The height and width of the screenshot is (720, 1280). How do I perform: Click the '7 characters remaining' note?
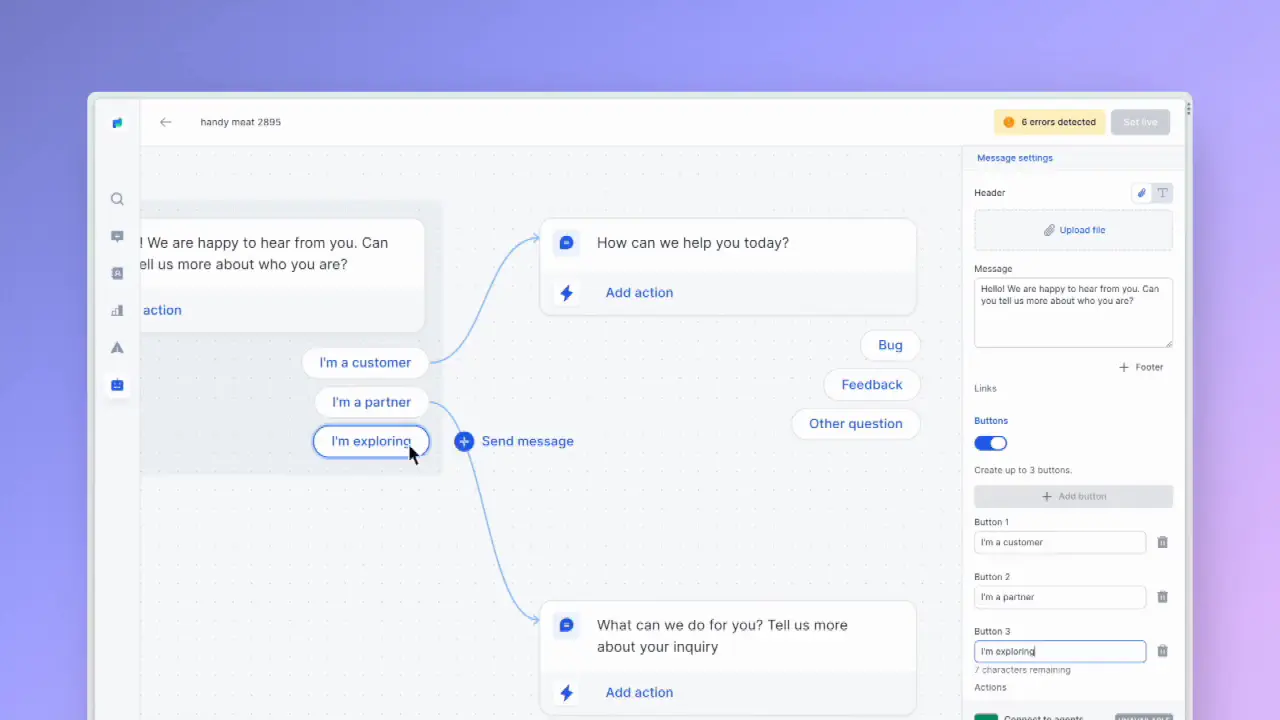click(x=1022, y=670)
